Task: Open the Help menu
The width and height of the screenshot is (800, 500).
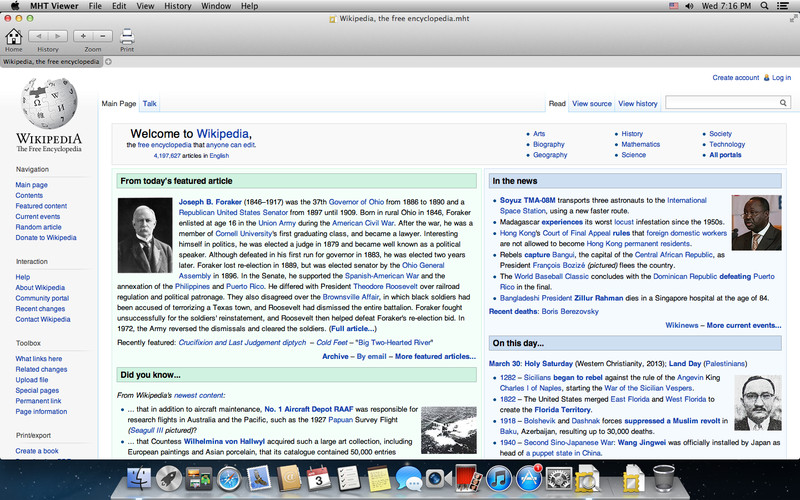Action: [249, 6]
